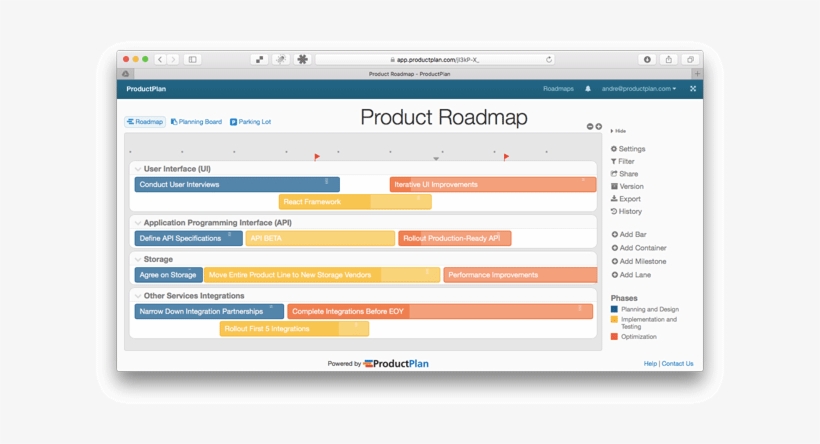Click the drag handle on Conduct User Interviews
Image resolution: width=820 pixels, height=444 pixels.
[x=327, y=181]
